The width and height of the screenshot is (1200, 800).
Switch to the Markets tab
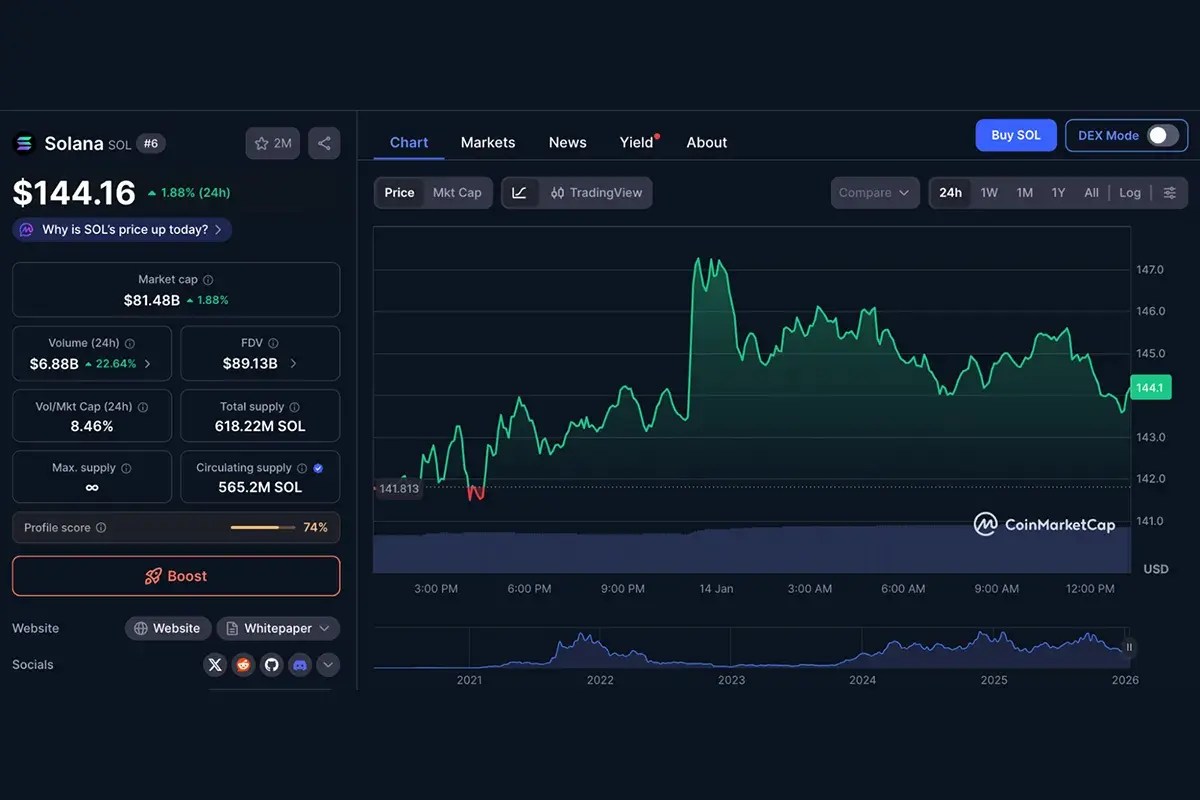(x=488, y=142)
